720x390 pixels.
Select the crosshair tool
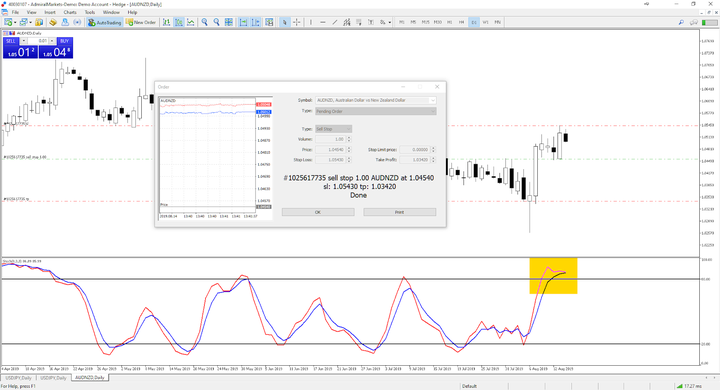pos(297,22)
